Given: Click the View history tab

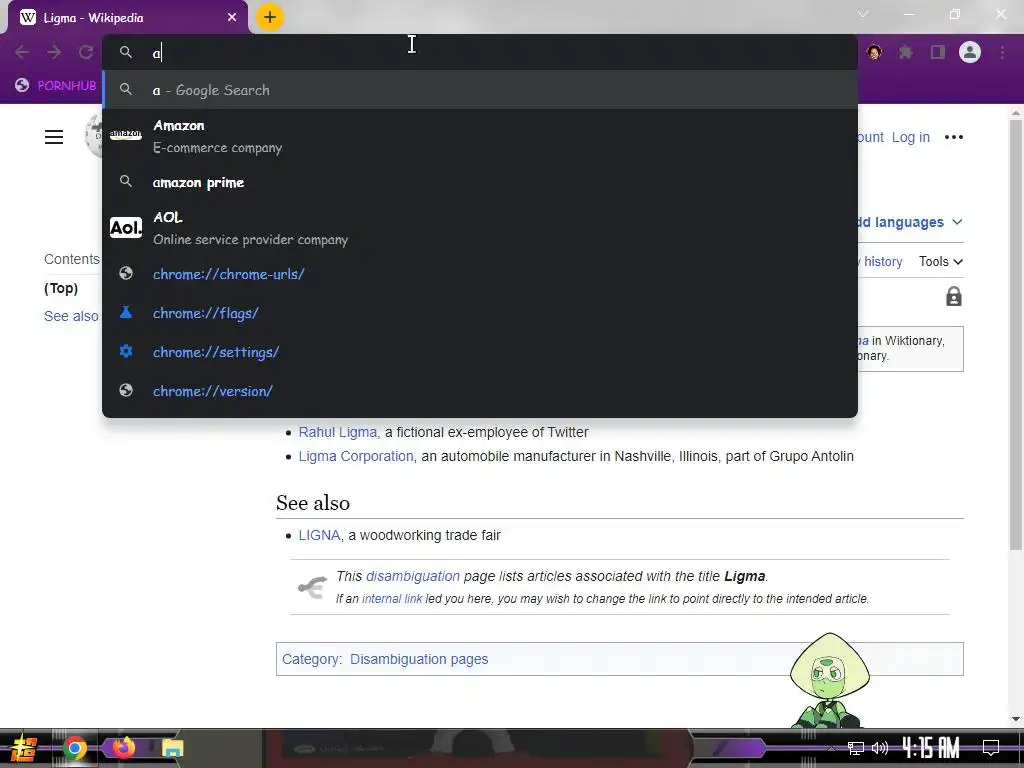Looking at the screenshot, I should tap(880, 261).
